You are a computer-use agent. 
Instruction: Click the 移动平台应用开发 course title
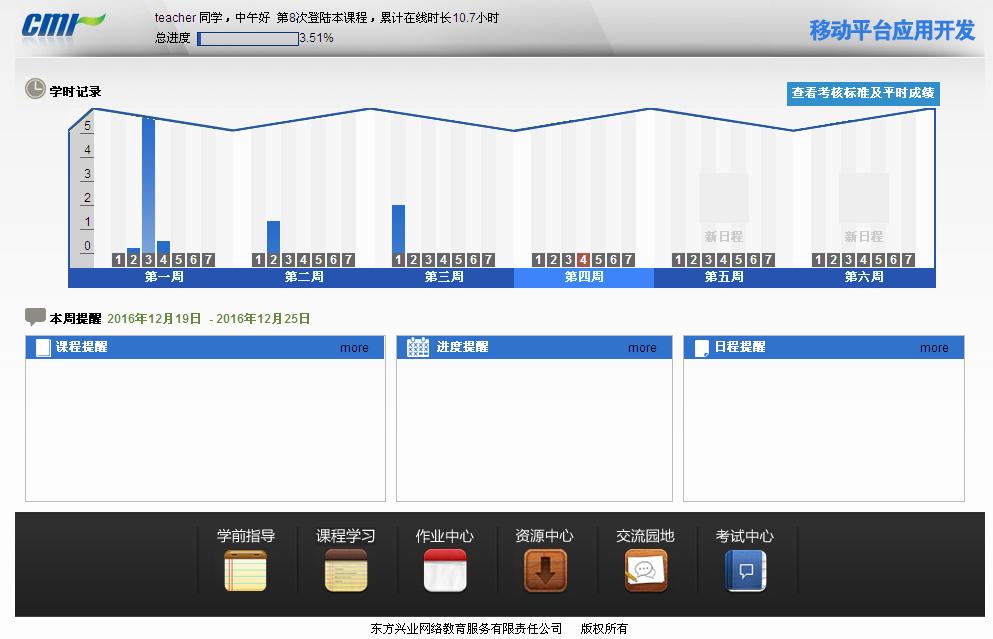[892, 30]
